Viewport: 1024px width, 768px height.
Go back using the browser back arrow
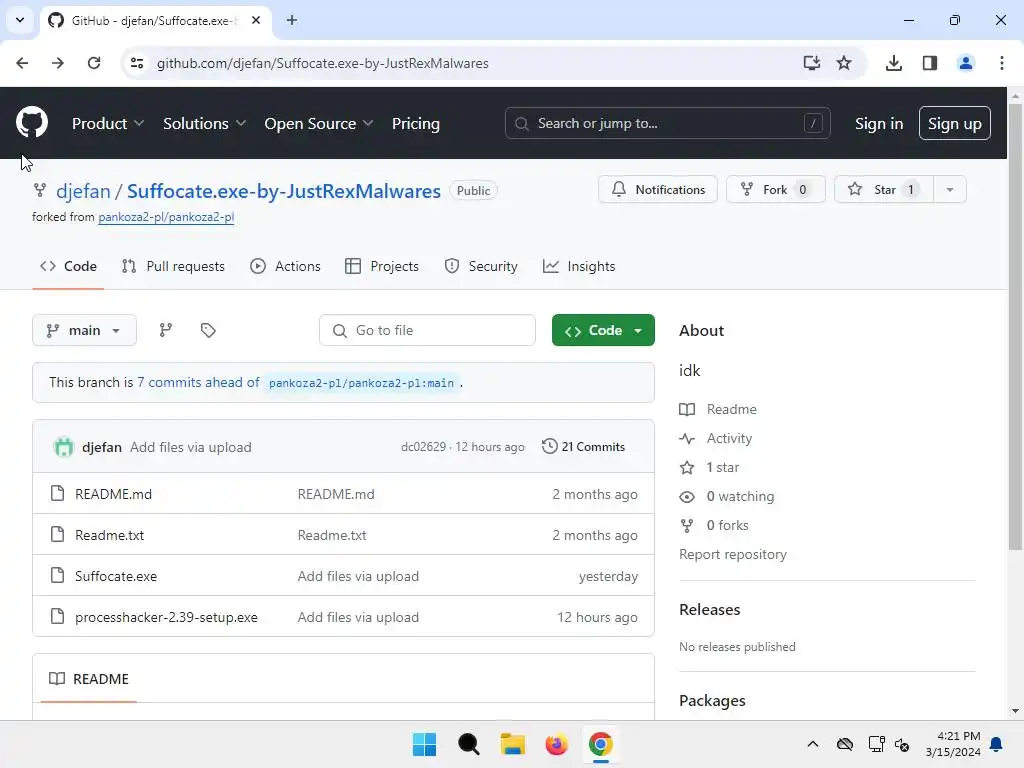click(22, 63)
